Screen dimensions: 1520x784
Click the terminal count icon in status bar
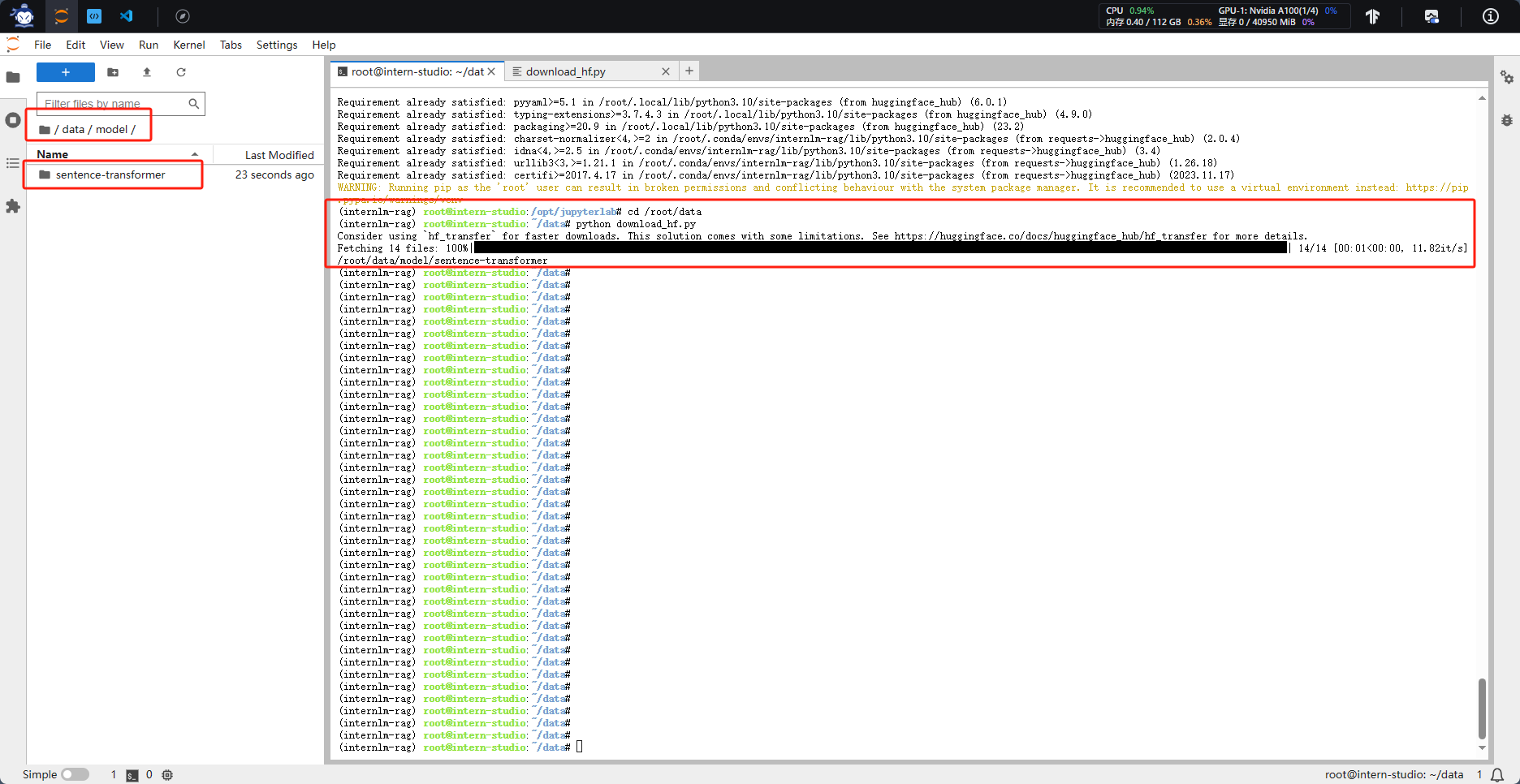[132, 775]
